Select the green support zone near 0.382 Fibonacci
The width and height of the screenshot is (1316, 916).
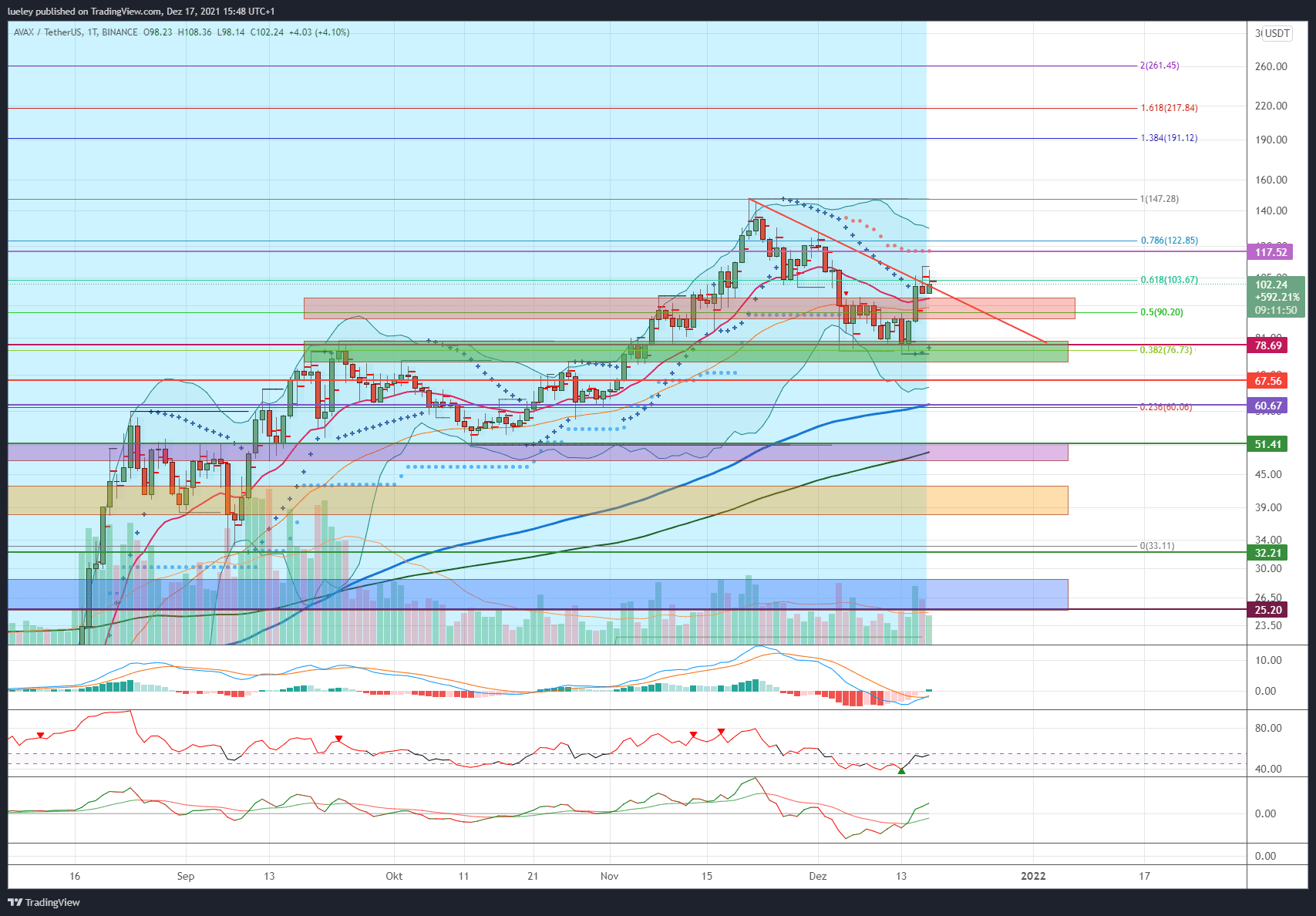point(686,352)
